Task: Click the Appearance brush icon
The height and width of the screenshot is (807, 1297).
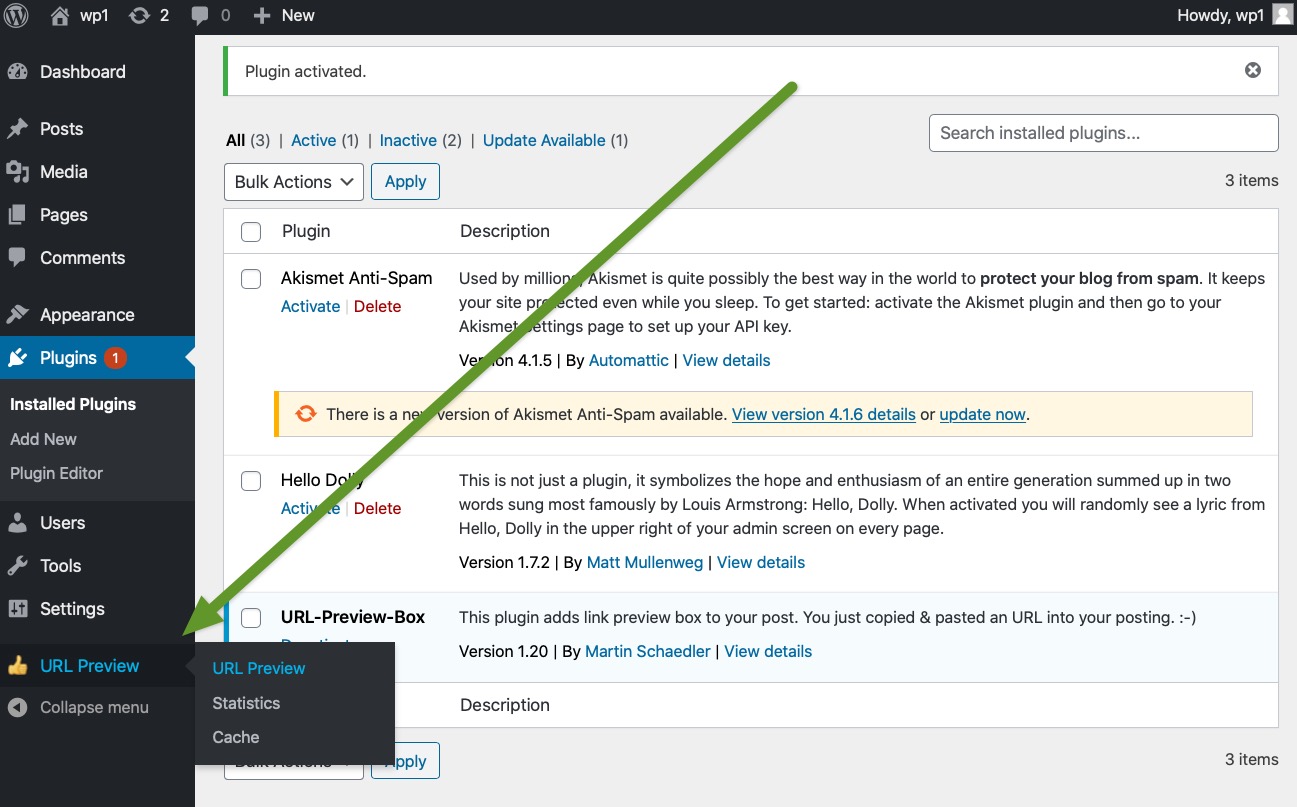Action: click(x=17, y=315)
